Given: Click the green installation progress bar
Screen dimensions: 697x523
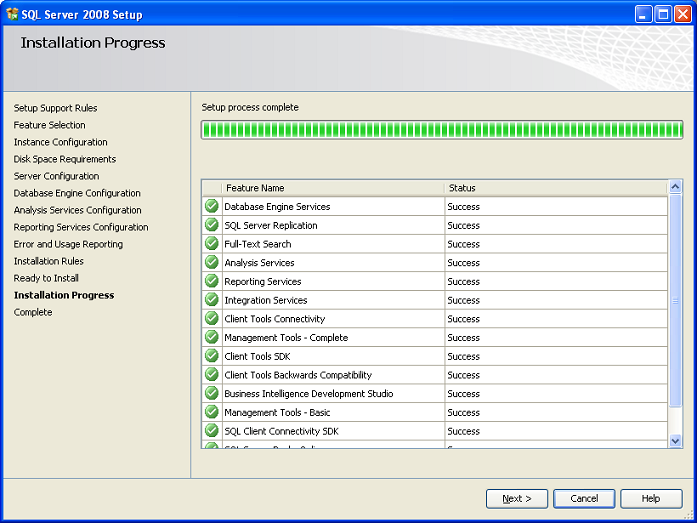Looking at the screenshot, I should tap(442, 130).
